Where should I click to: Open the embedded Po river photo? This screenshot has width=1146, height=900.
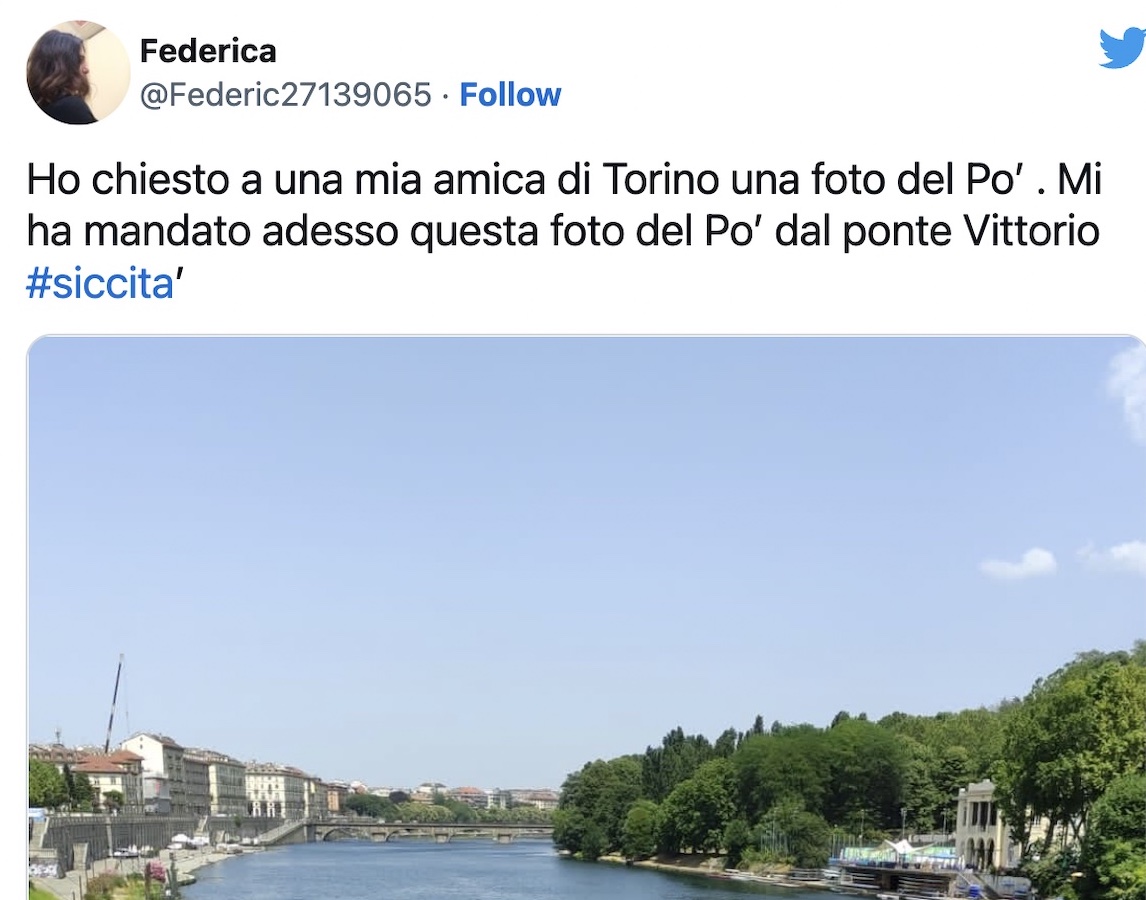(586, 618)
